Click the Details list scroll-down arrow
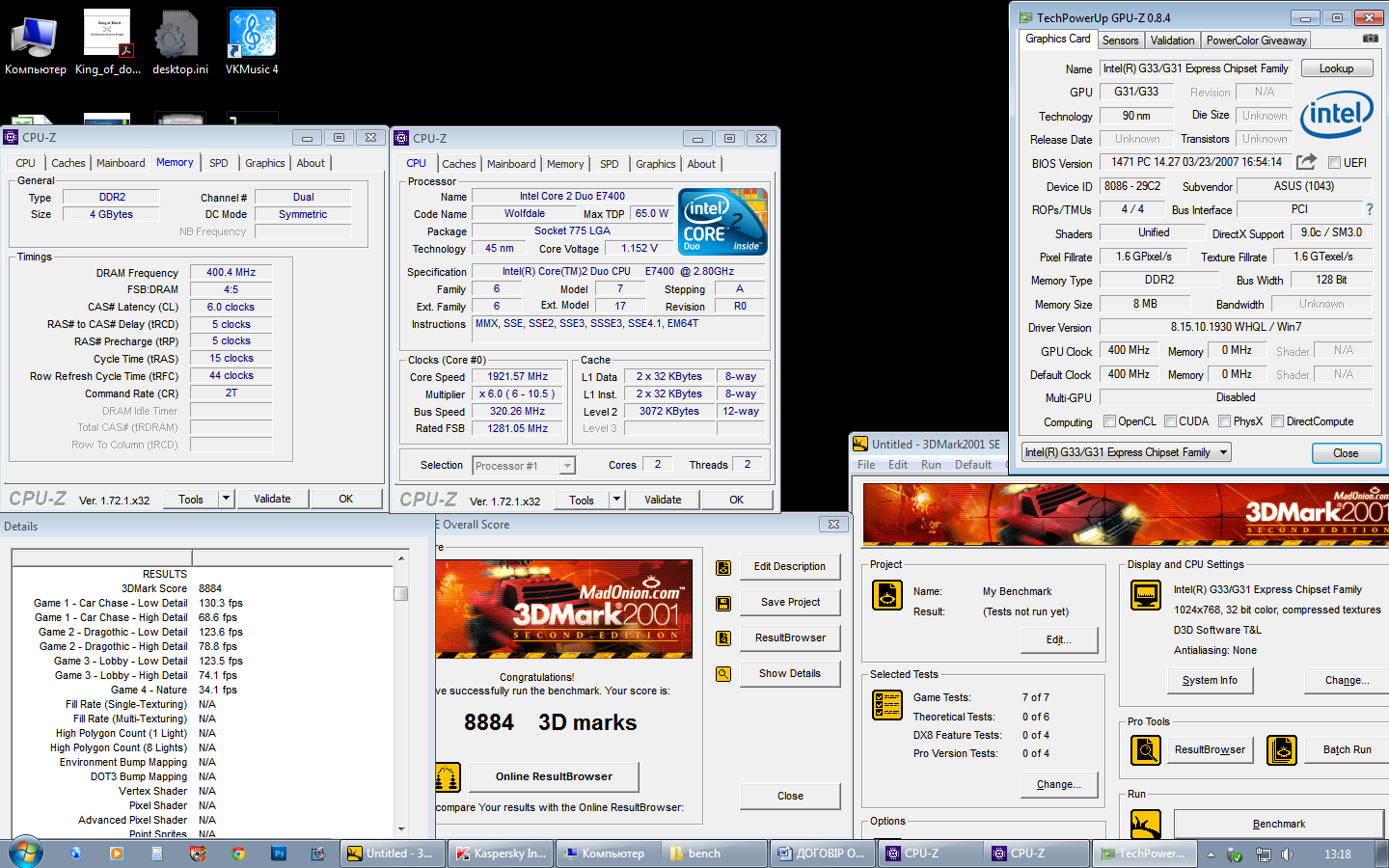Image resolution: width=1389 pixels, height=868 pixels. click(401, 828)
